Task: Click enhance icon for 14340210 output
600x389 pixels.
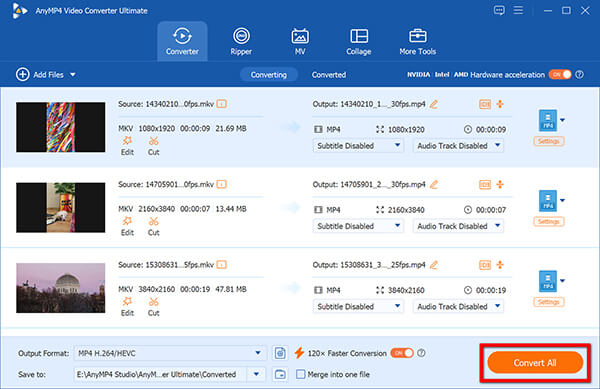Action: click(500, 104)
